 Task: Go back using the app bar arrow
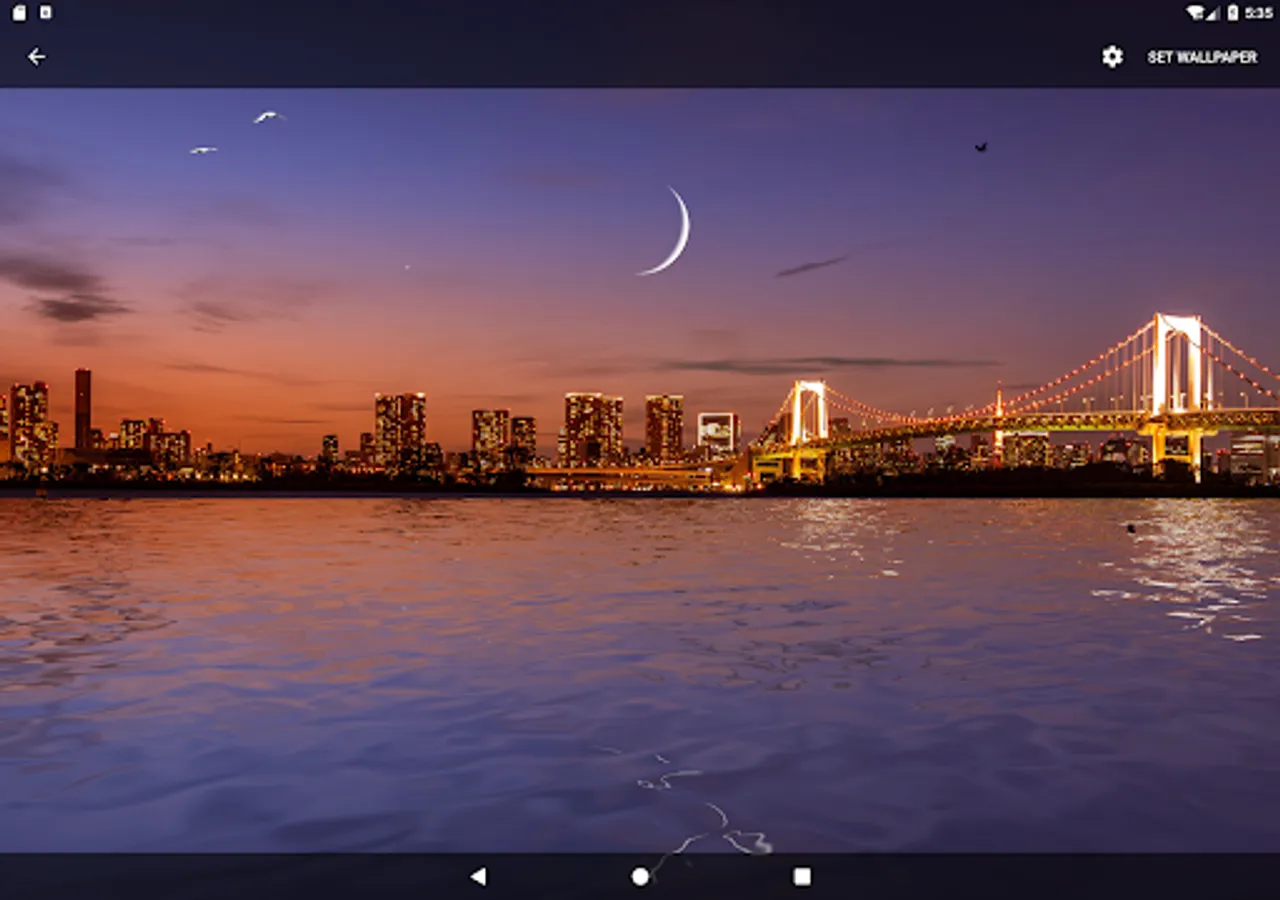coord(36,57)
